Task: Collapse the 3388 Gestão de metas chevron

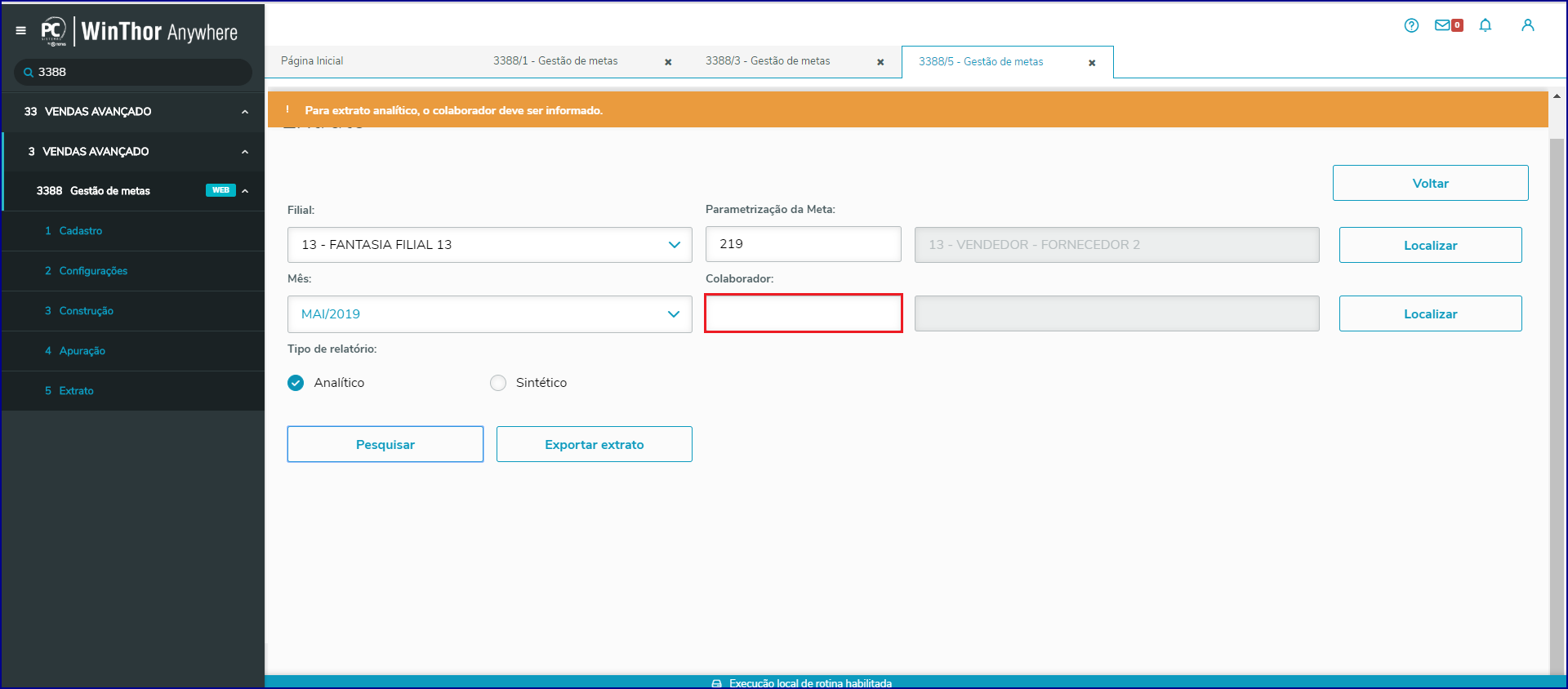Action: click(245, 191)
